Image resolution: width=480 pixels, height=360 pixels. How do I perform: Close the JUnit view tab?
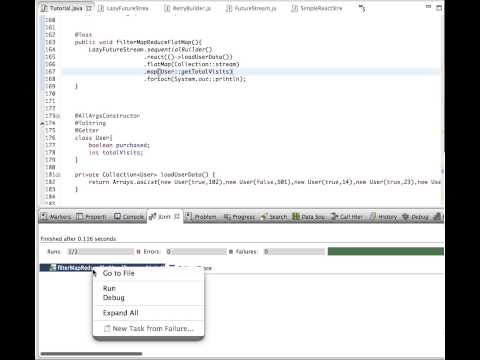click(177, 216)
